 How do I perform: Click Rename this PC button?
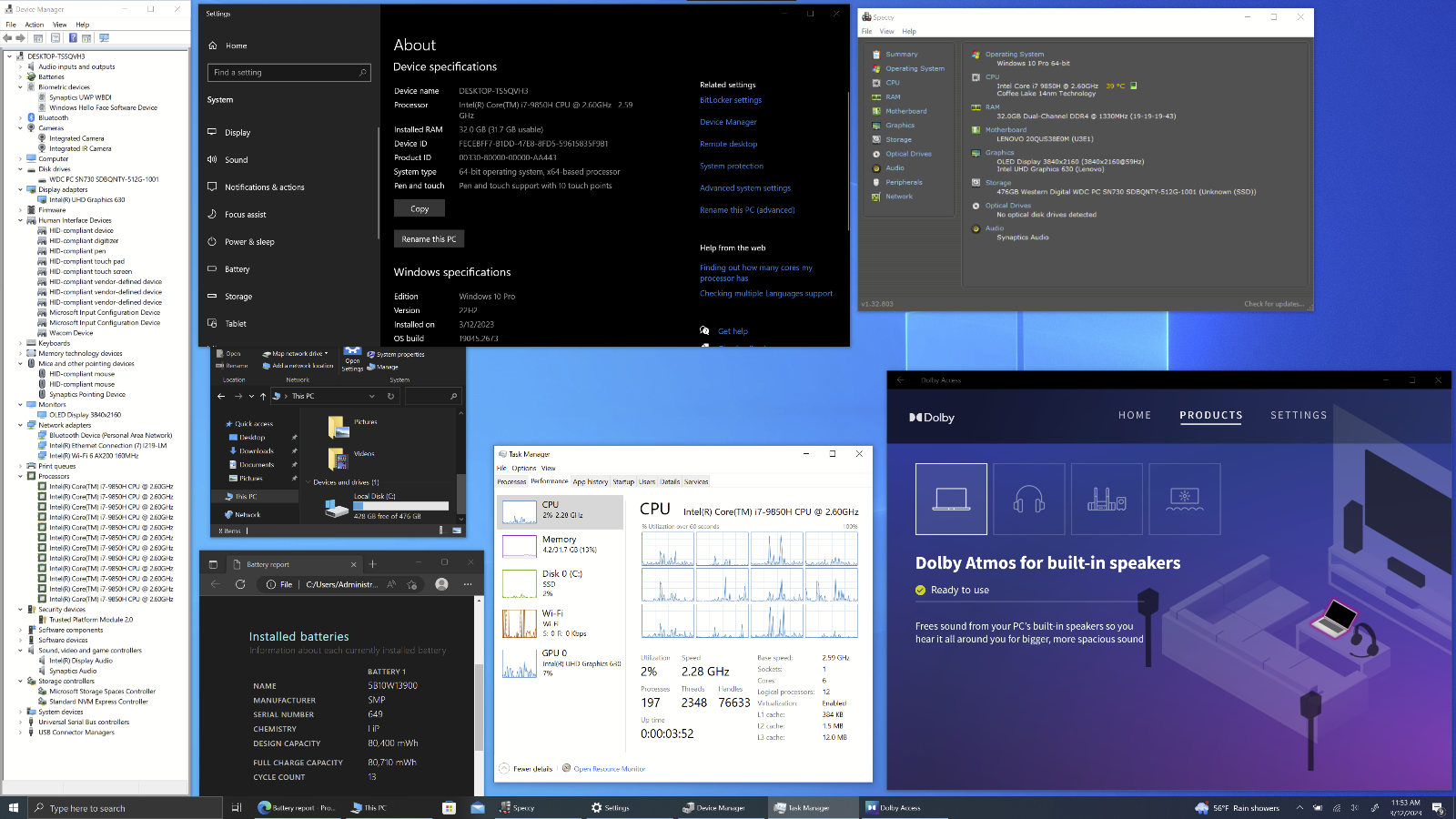(429, 239)
